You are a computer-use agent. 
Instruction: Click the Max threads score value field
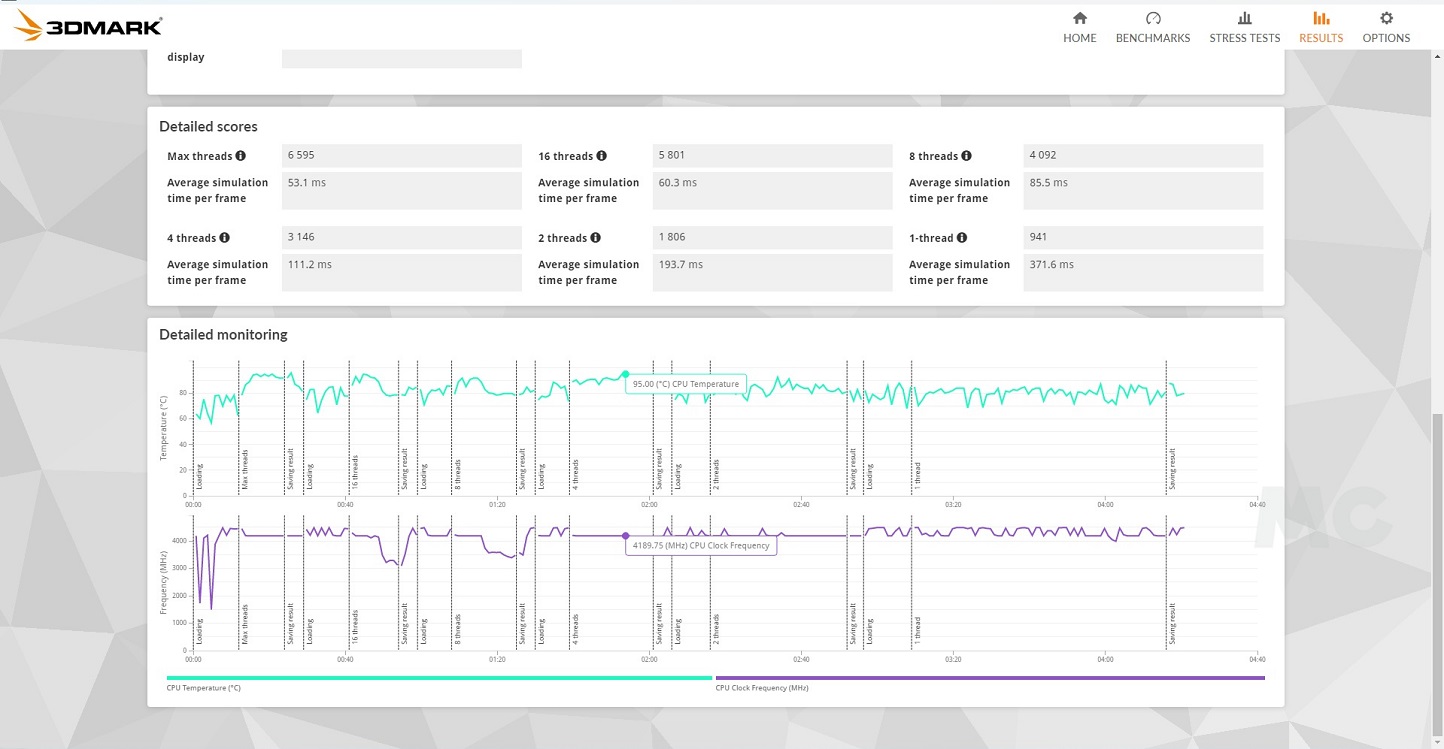(401, 156)
